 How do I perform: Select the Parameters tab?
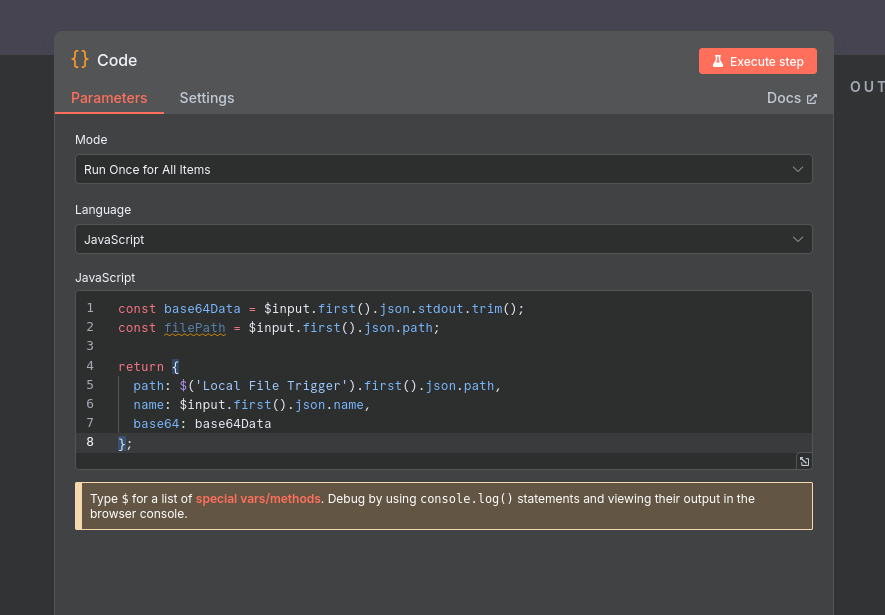pyautogui.click(x=109, y=98)
